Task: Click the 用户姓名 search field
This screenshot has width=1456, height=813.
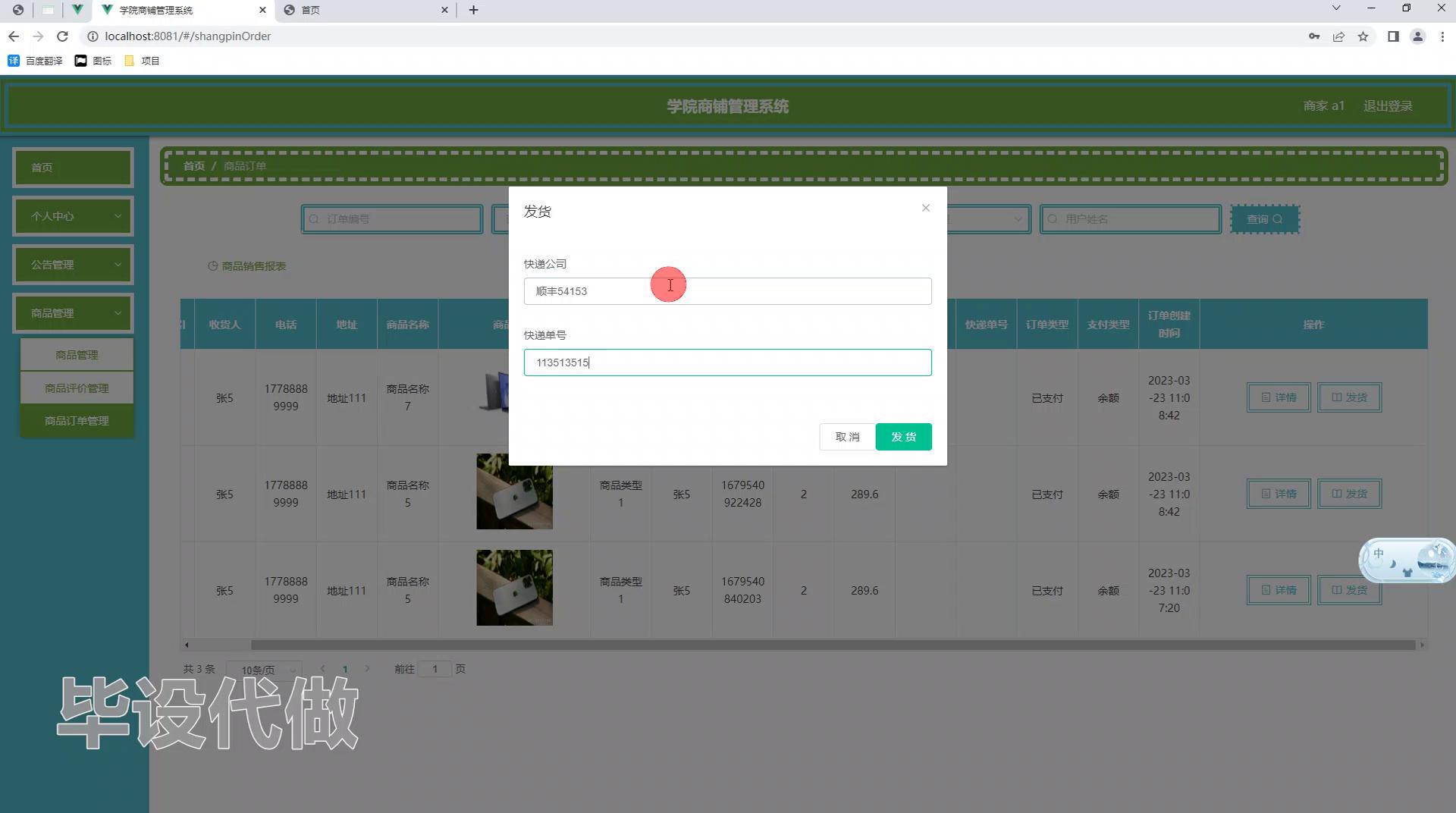Action: [x=1131, y=219]
